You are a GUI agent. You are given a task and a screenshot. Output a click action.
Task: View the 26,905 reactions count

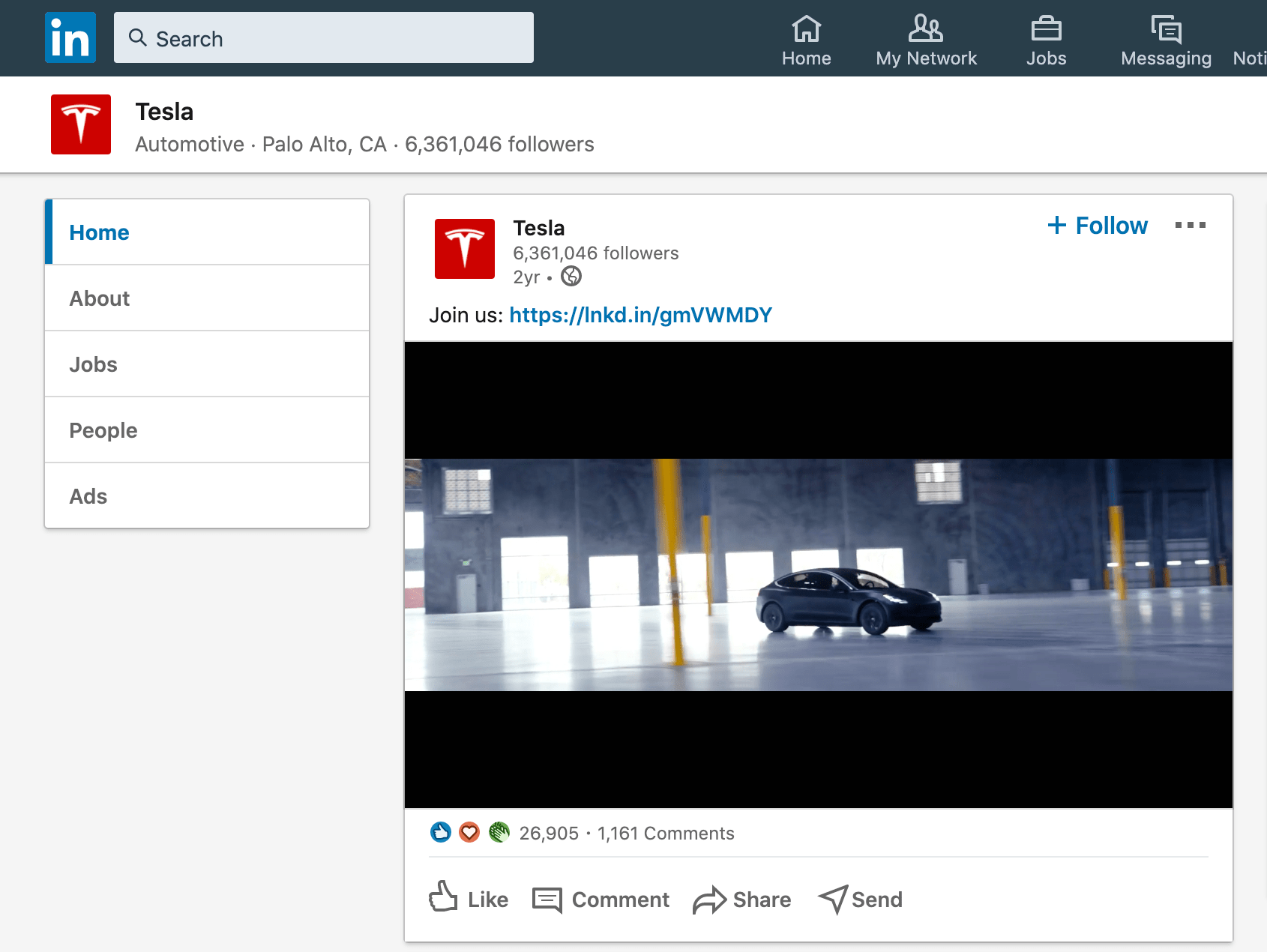[x=549, y=834]
